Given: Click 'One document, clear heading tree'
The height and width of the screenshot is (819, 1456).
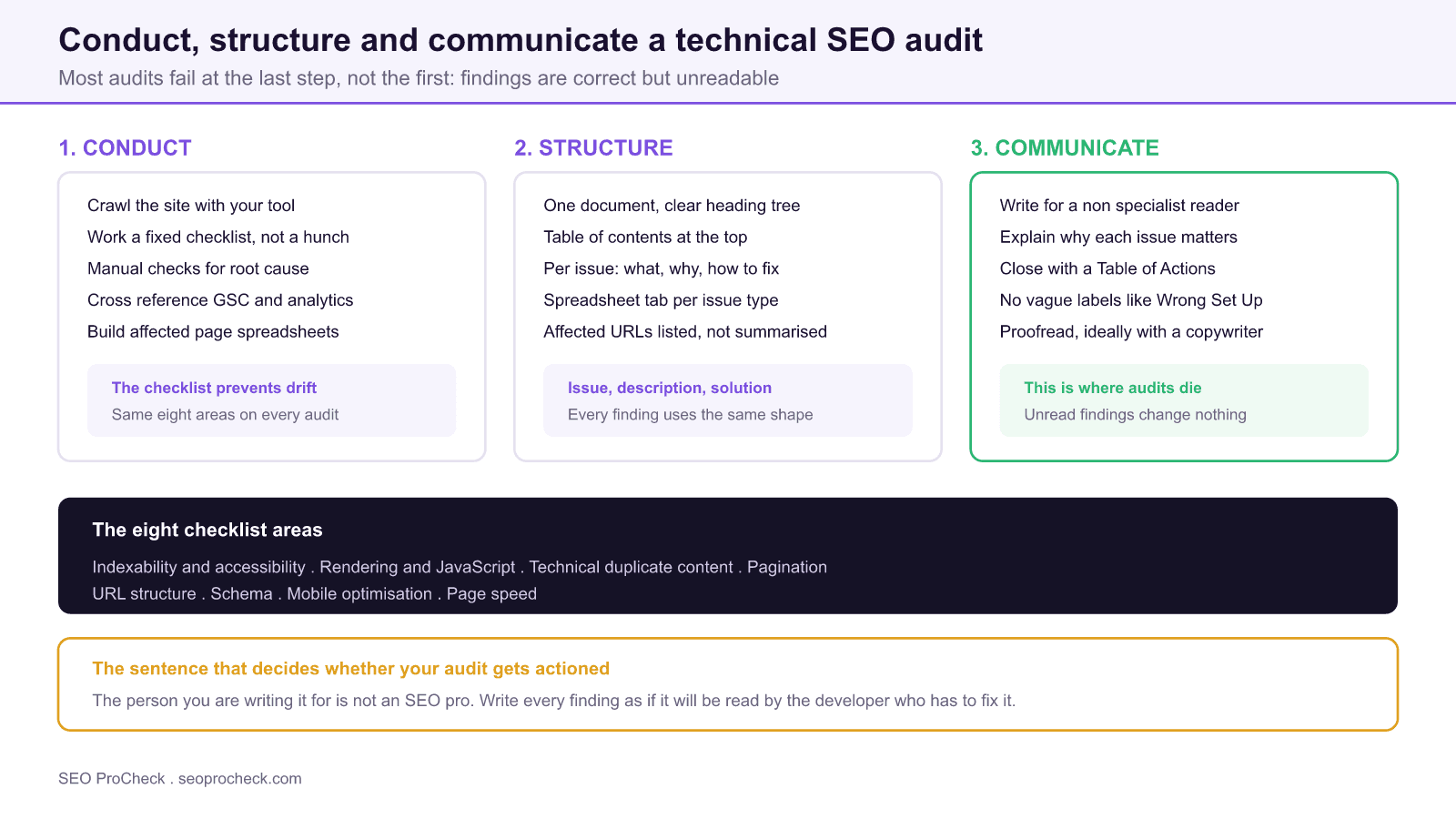Looking at the screenshot, I should tap(672, 206).
